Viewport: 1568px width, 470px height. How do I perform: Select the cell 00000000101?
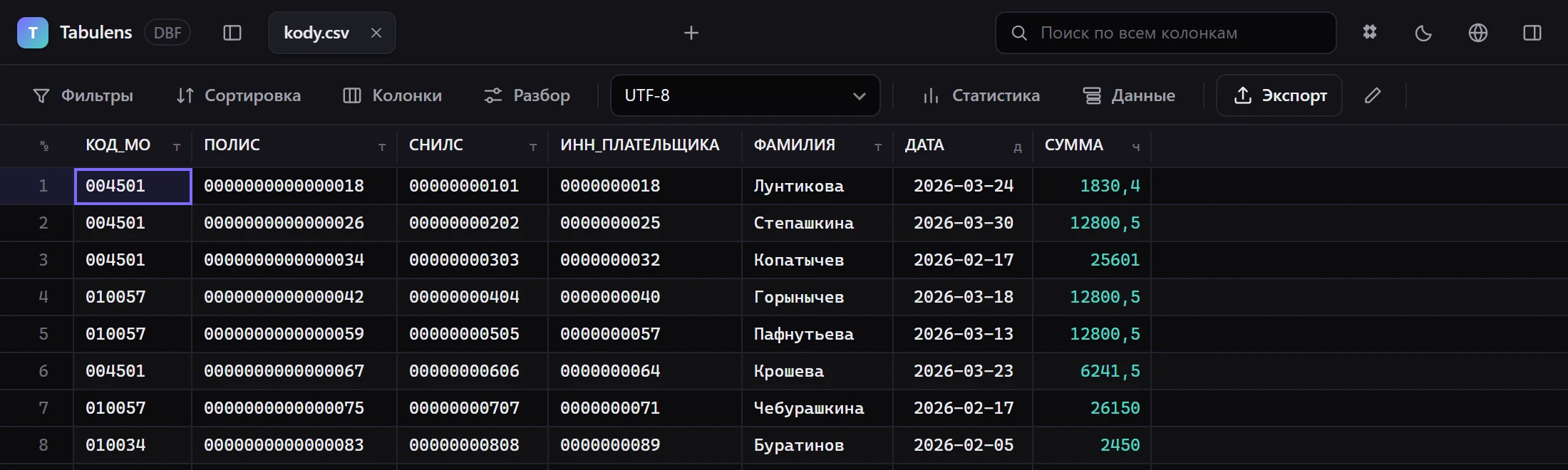click(473, 187)
